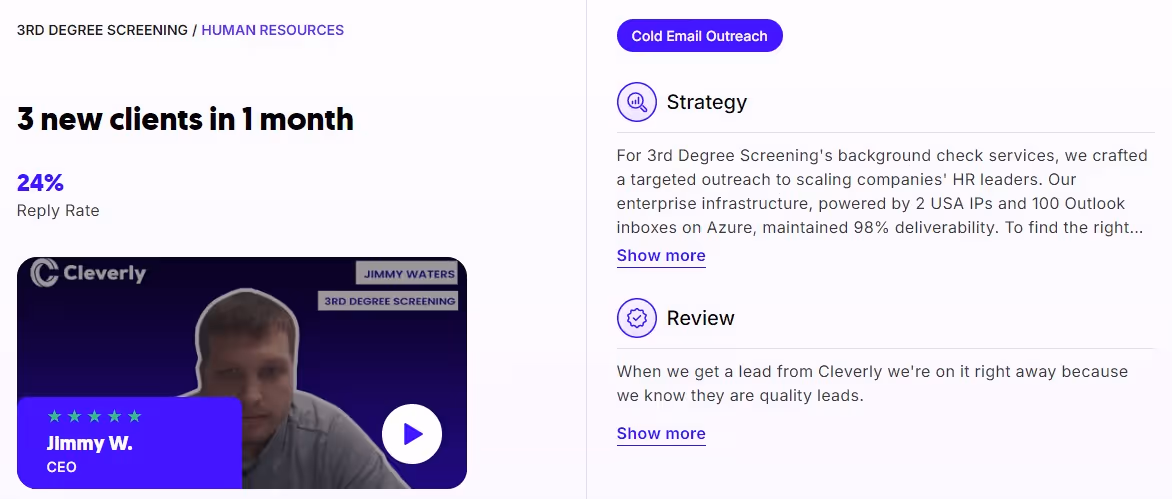Click the 3RD DEGREE SCREENING tag in video

click(x=388, y=302)
